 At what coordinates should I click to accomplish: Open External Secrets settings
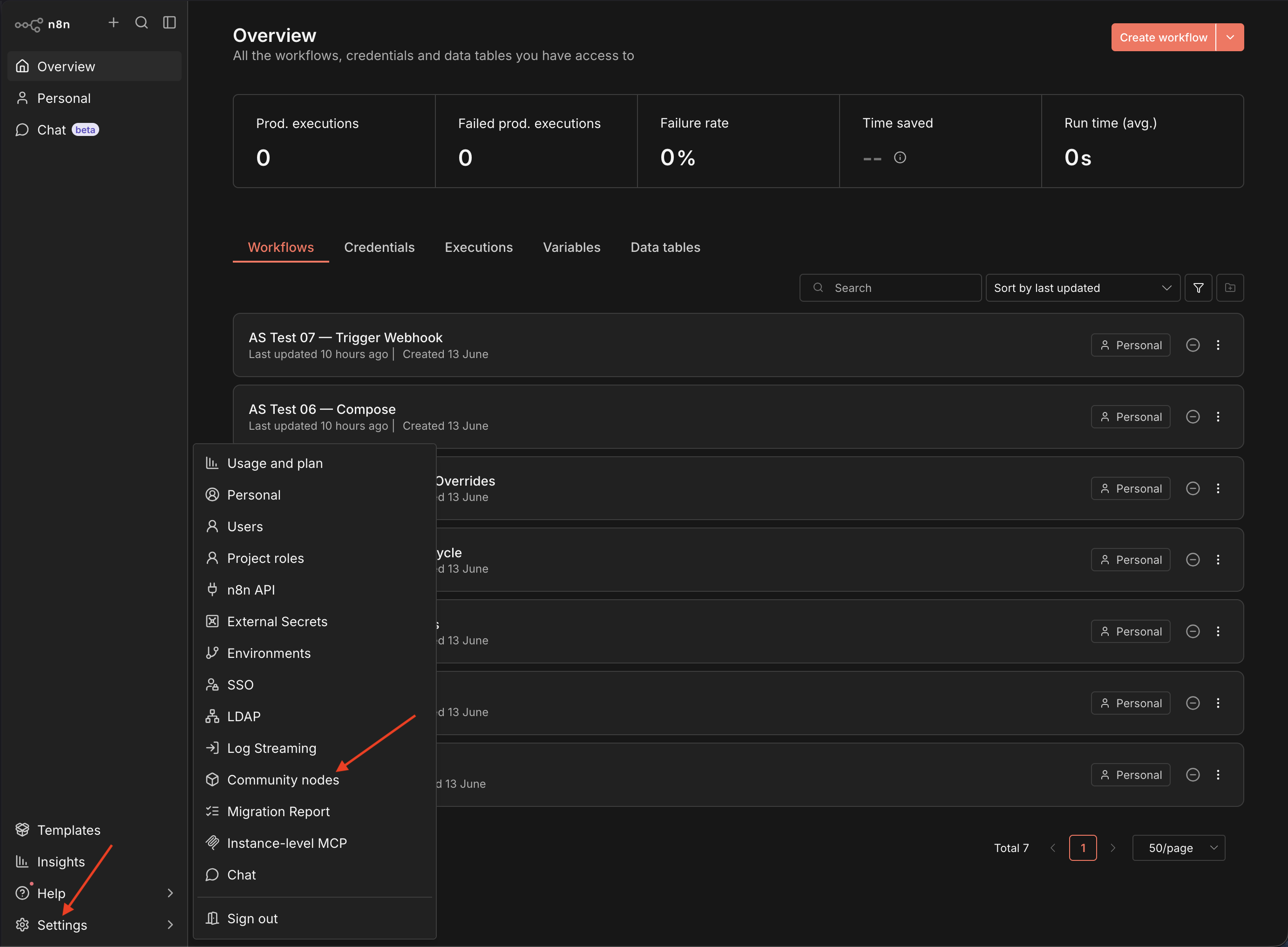pyautogui.click(x=315, y=622)
